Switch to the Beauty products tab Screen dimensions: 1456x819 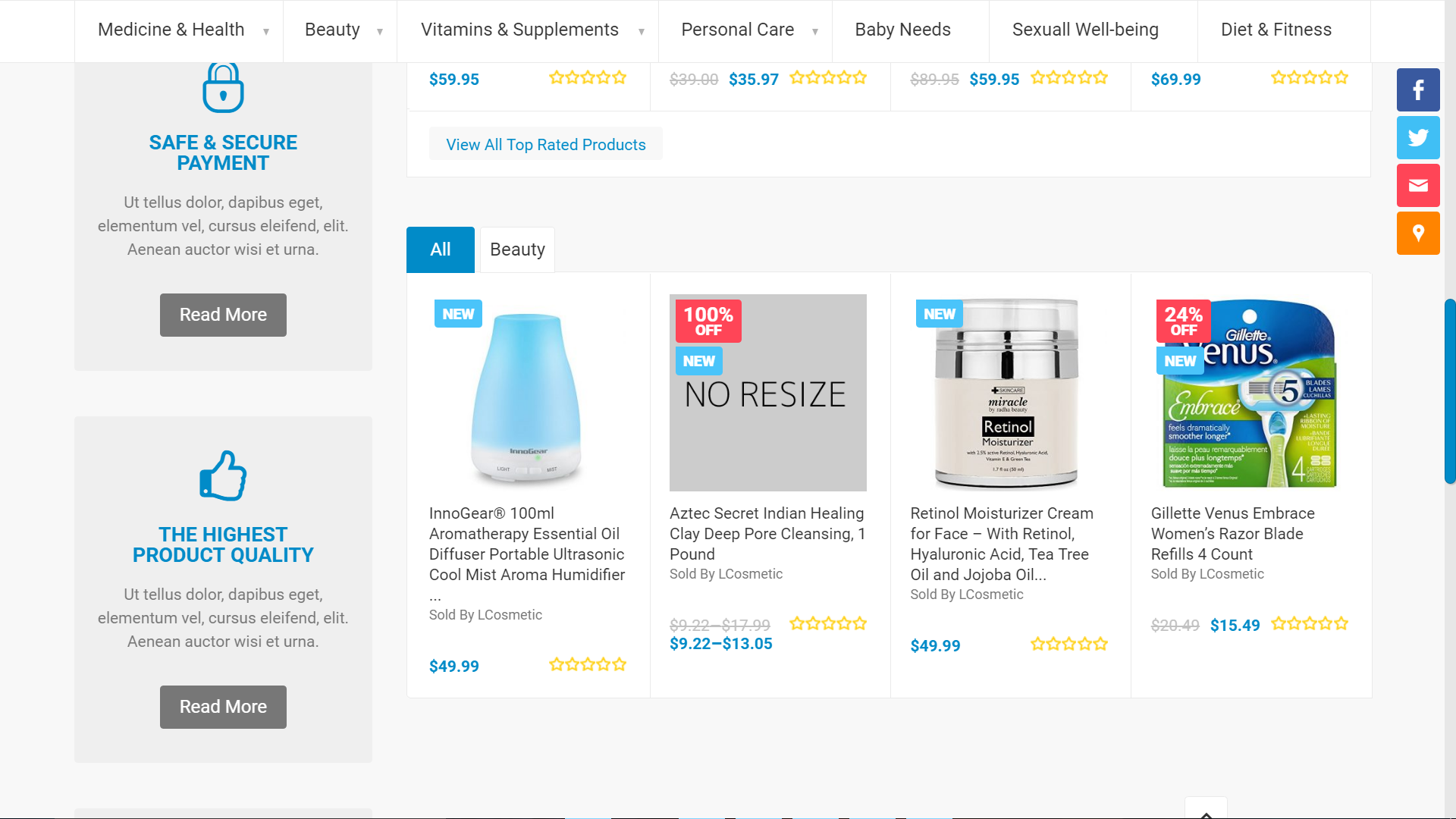[517, 249]
